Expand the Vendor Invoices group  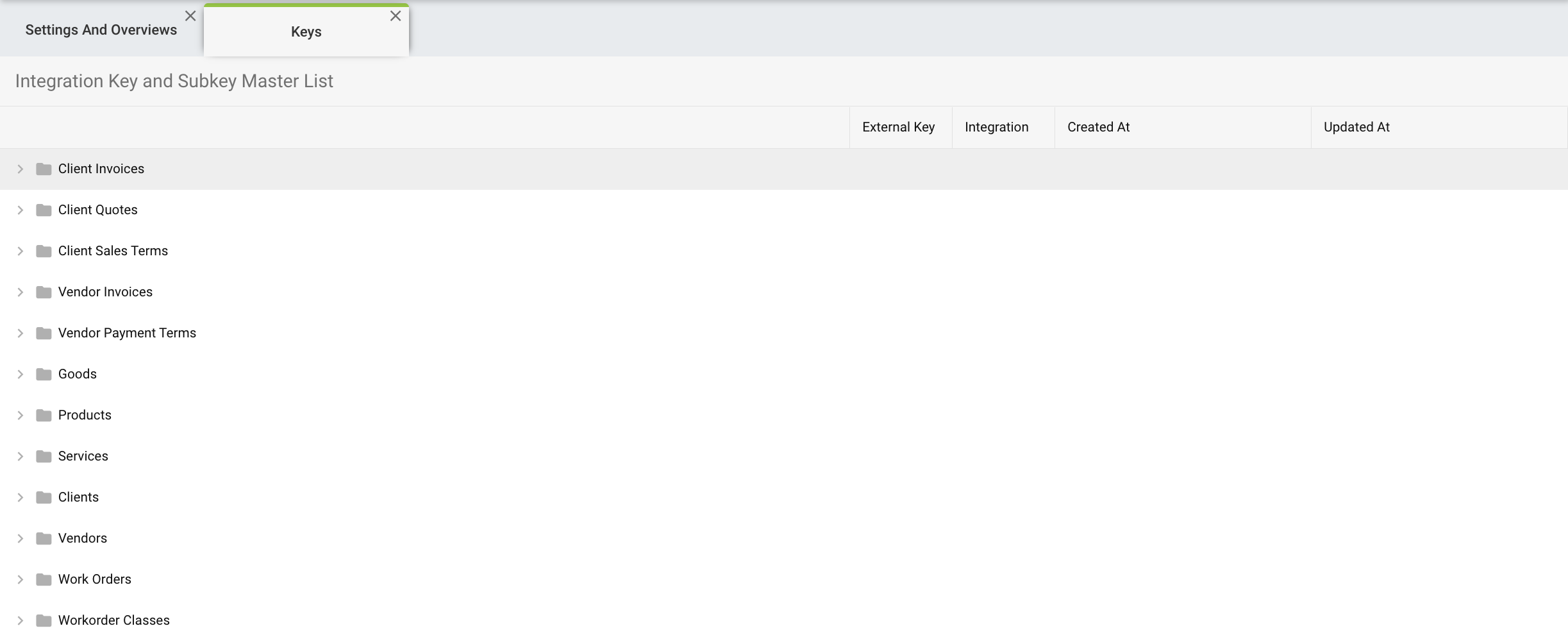click(x=20, y=292)
